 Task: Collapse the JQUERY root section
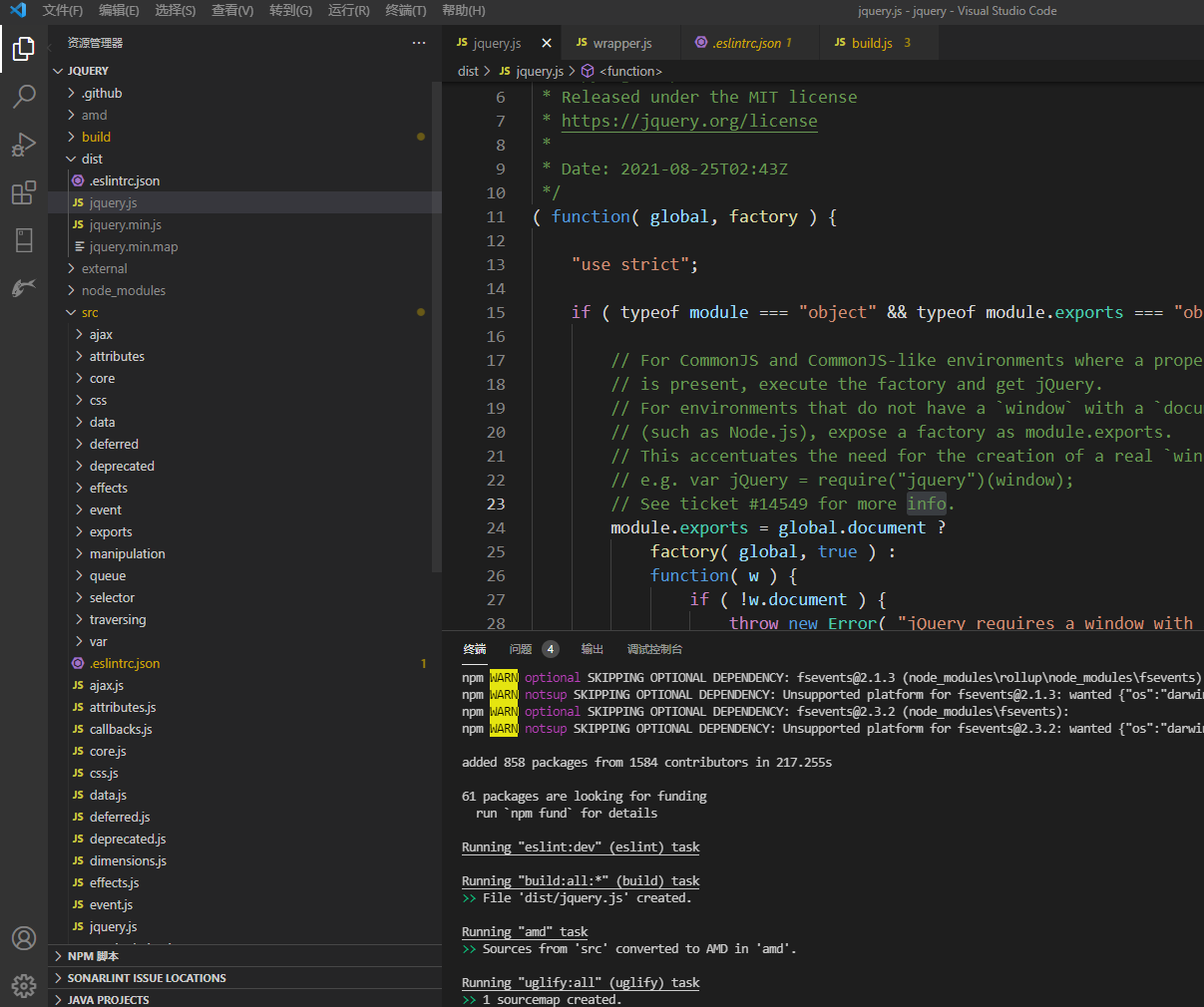[x=244, y=71]
